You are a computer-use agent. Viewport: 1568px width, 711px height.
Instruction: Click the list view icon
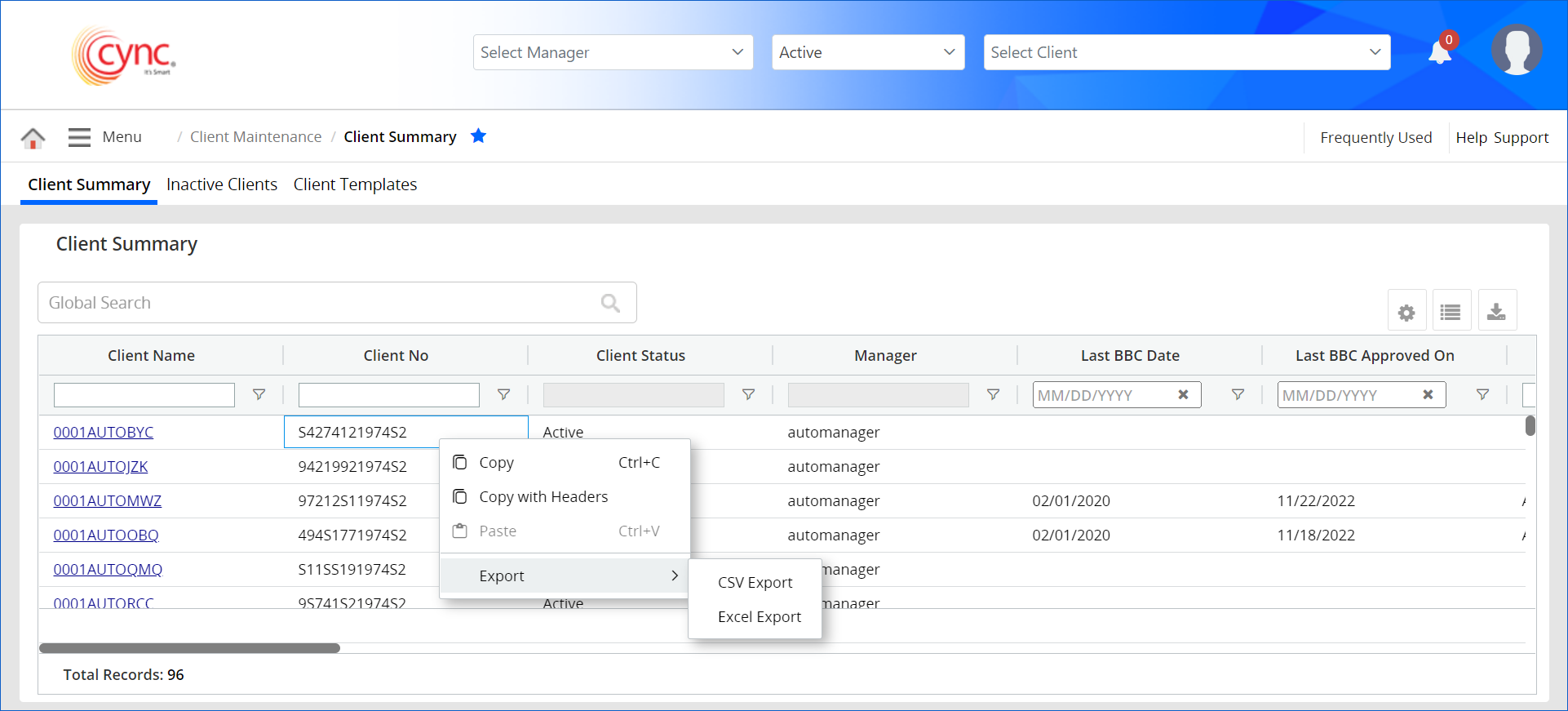[1451, 312]
